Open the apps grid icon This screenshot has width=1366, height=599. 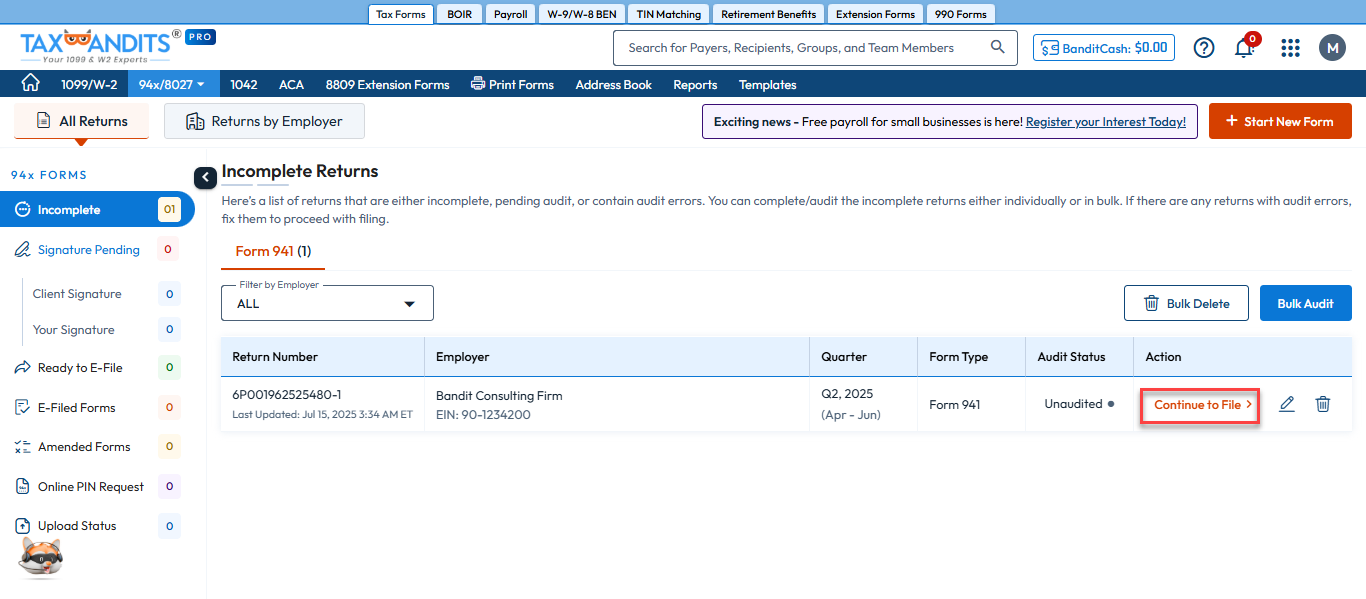(x=1290, y=47)
